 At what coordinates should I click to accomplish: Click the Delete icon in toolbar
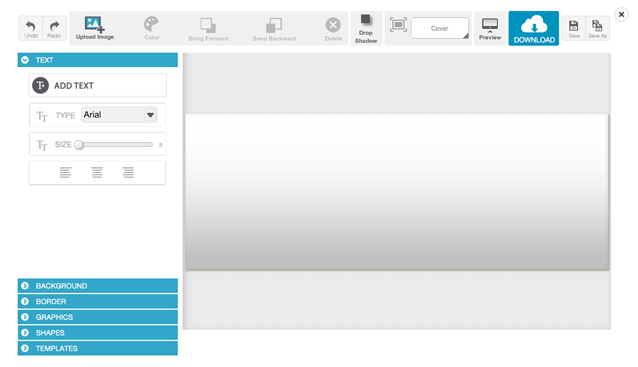point(333,25)
